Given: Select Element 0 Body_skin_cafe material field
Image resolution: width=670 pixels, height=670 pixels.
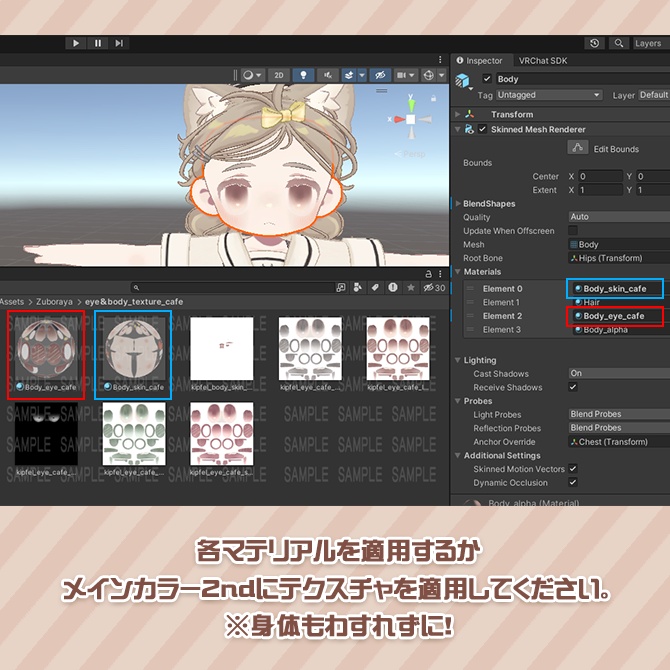Looking at the screenshot, I should click(x=615, y=288).
